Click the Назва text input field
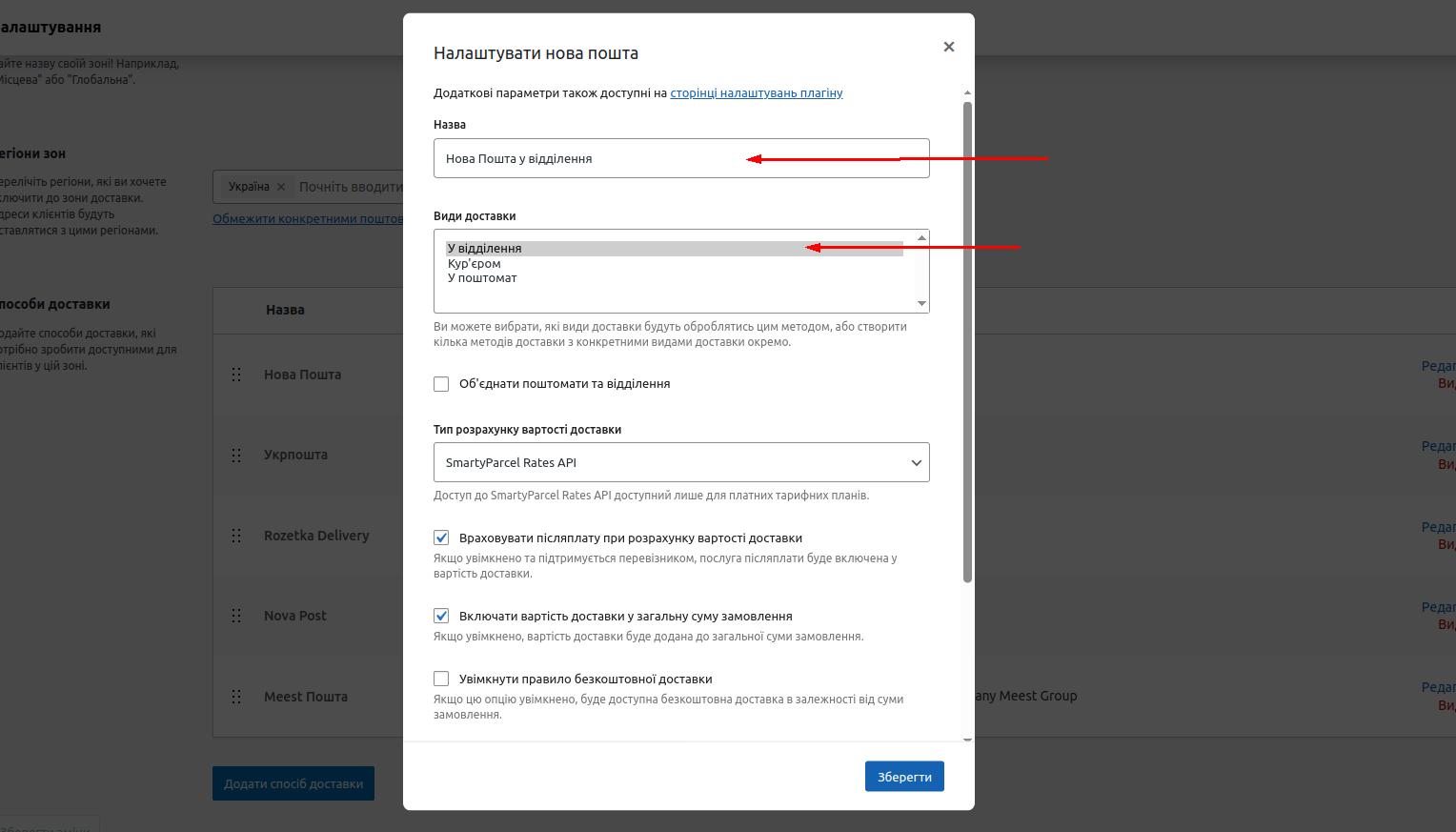 pos(680,158)
